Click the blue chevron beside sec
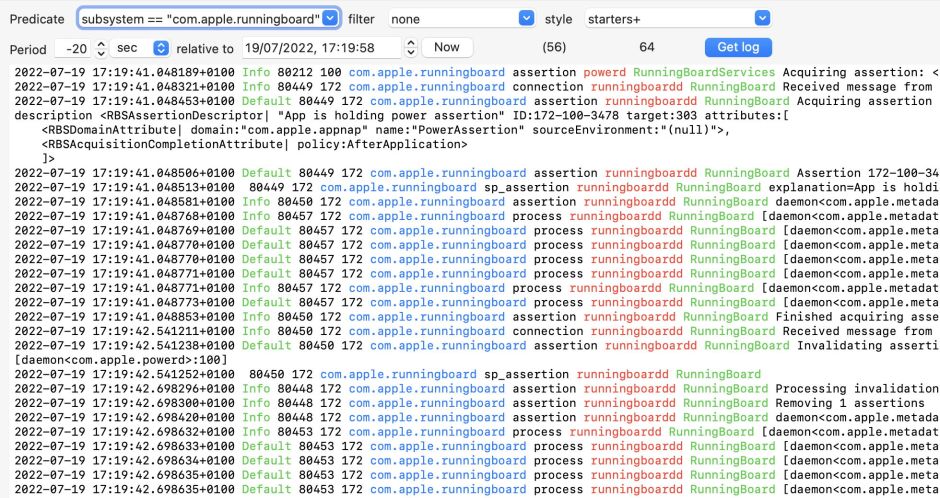Image resolution: width=940 pixels, height=498 pixels. coord(160,48)
